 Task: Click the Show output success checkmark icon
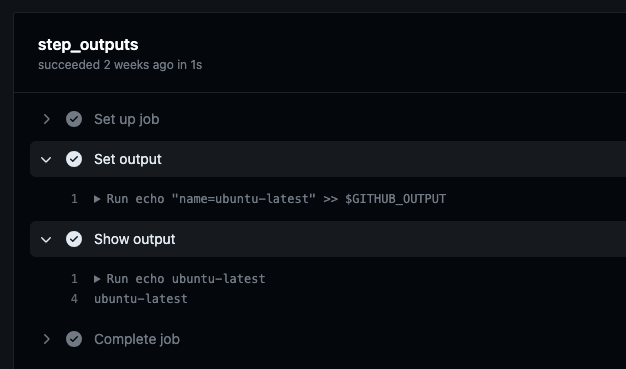click(x=74, y=239)
